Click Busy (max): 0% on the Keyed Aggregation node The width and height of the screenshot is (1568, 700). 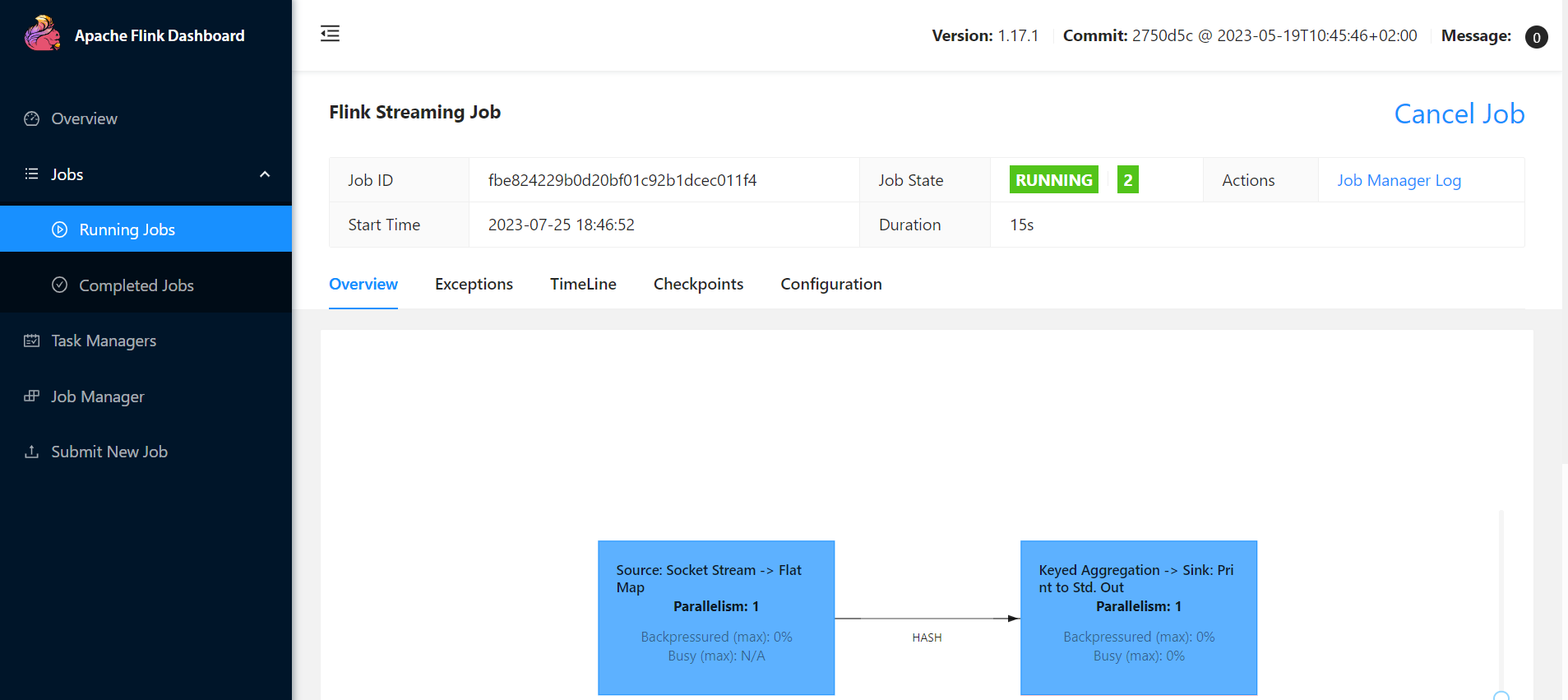pos(1139,656)
